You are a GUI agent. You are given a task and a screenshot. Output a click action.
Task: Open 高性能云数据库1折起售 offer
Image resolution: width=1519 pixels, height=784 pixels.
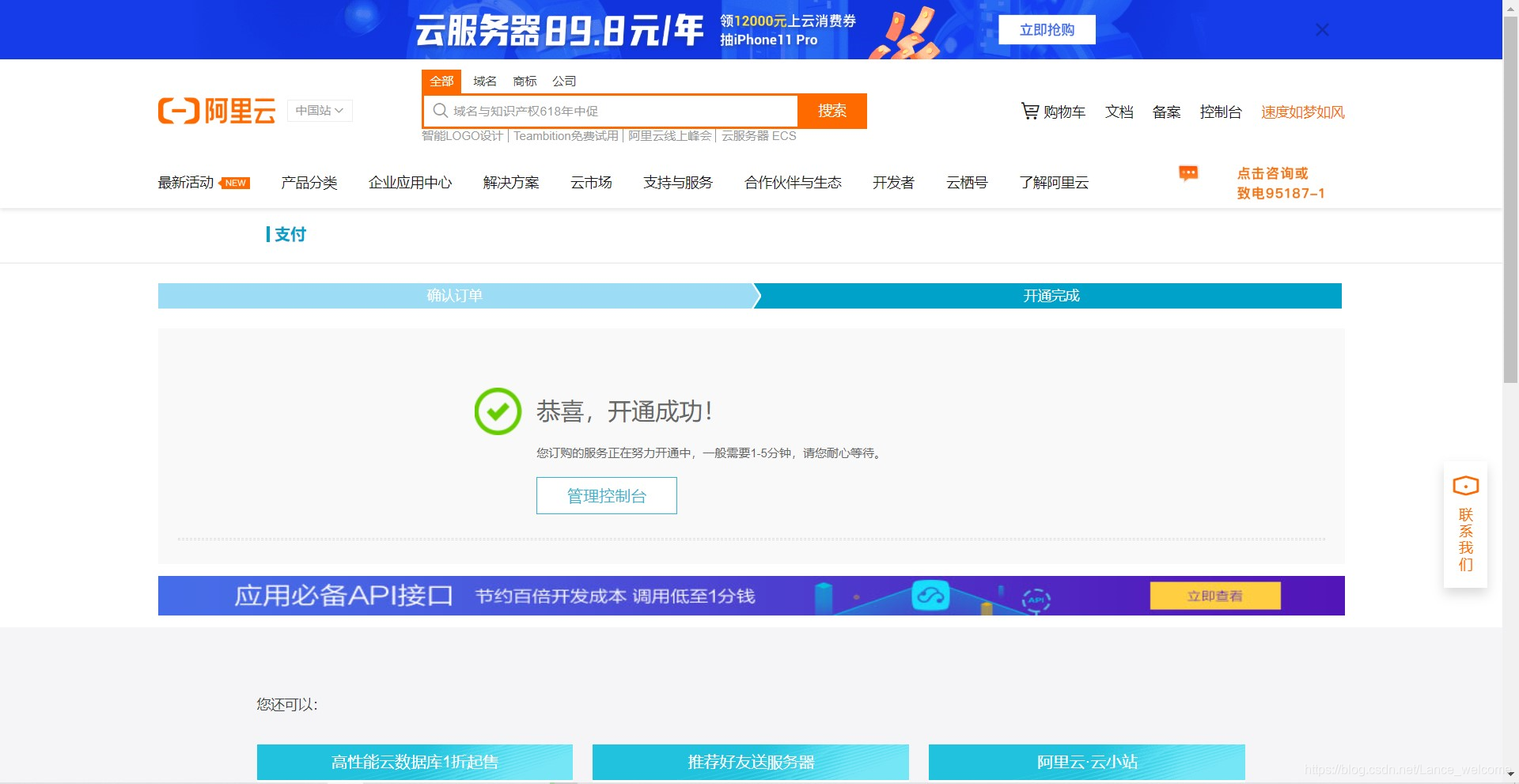coord(415,762)
